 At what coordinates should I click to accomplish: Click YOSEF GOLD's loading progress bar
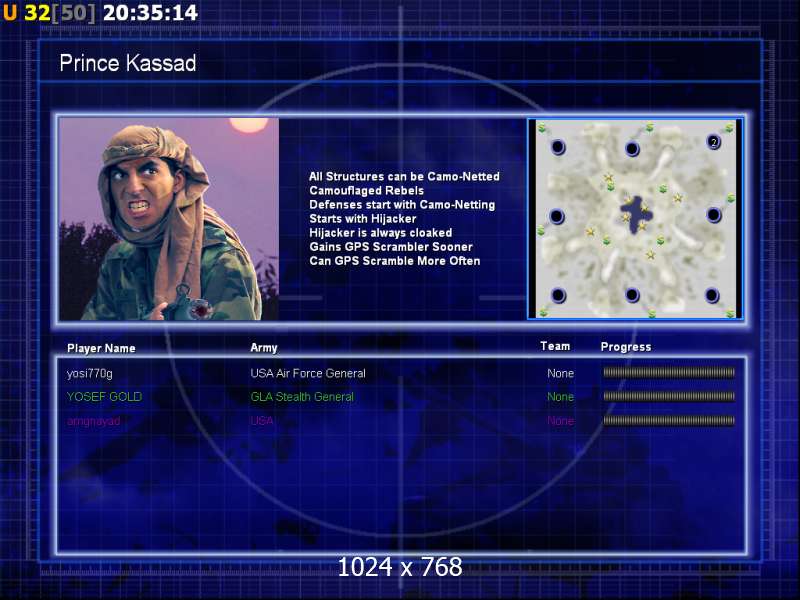pos(669,396)
